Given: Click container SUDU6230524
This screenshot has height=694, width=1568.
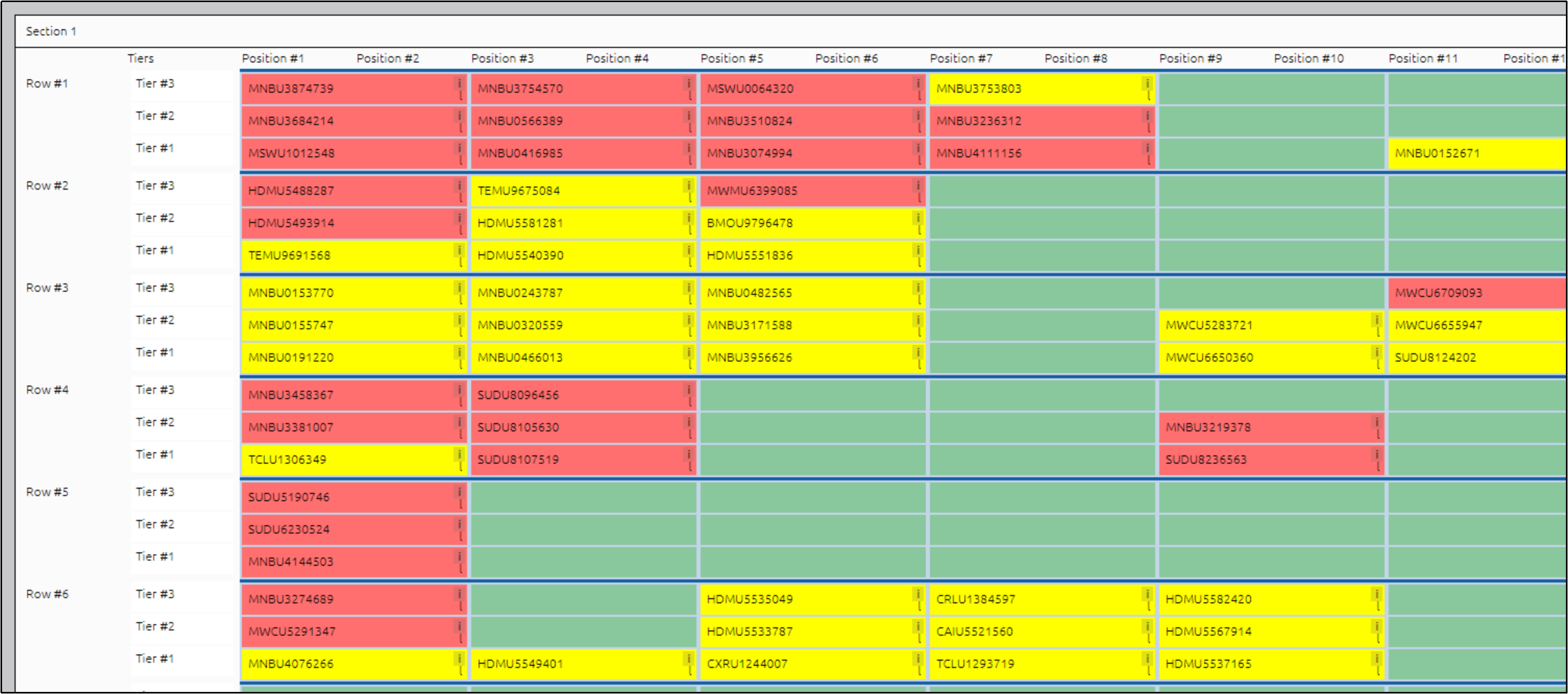Looking at the screenshot, I should pyautogui.click(x=353, y=530).
